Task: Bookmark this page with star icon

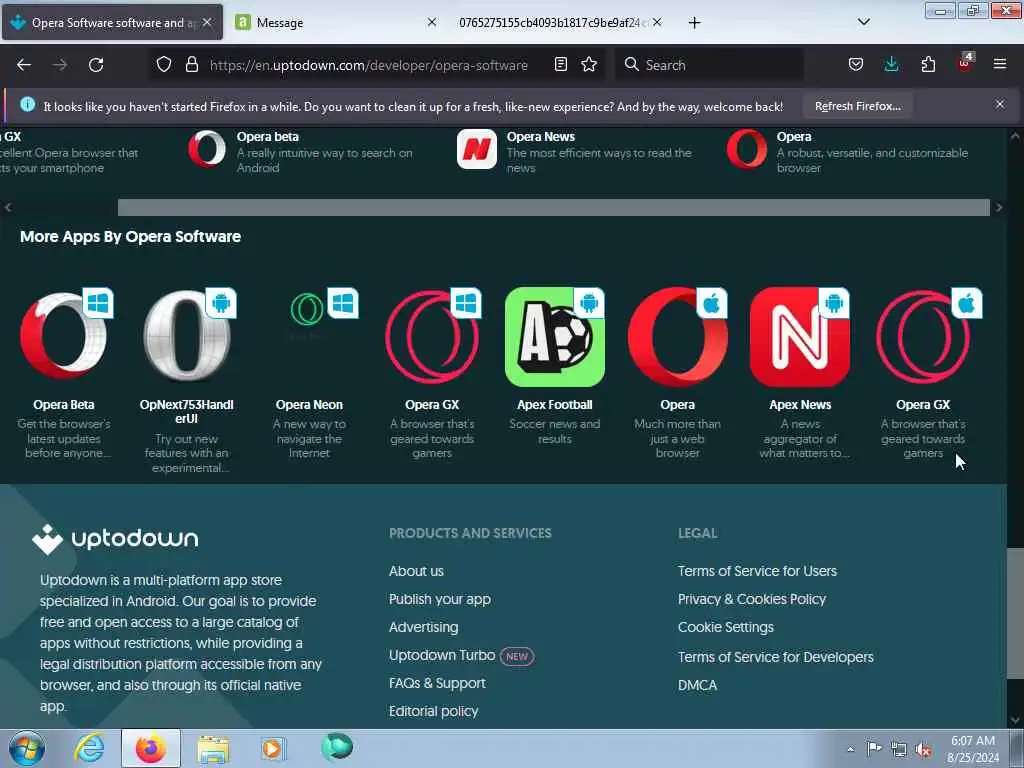Action: (x=589, y=65)
